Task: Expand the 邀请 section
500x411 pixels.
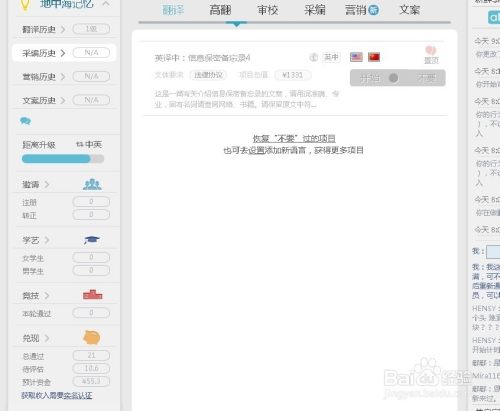Action: tap(36, 184)
